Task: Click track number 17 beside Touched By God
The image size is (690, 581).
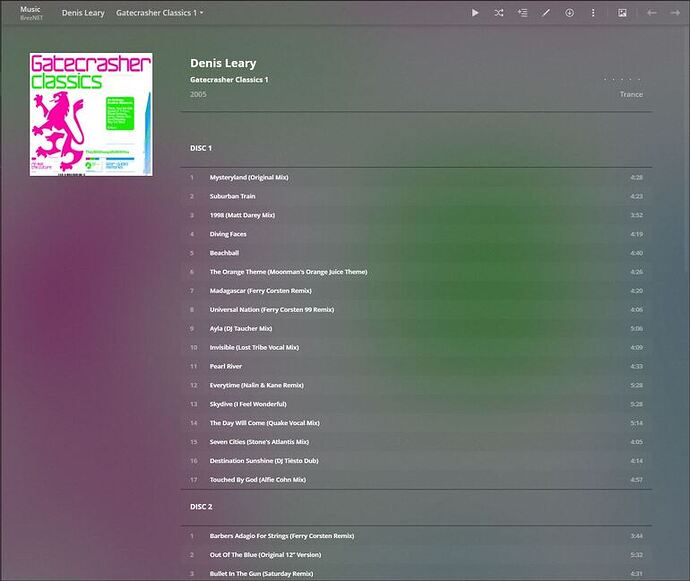Action: 194,480
